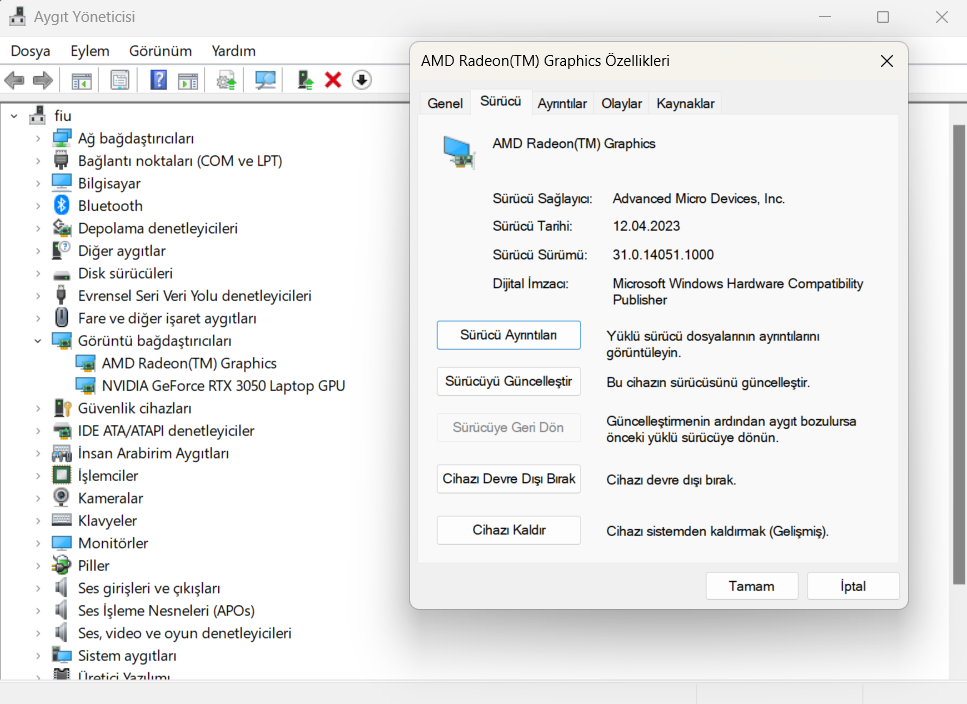Image resolution: width=967 pixels, height=704 pixels.
Task: Select NVIDIA GeForce RTX 3050 Laptop GPU
Action: [223, 386]
